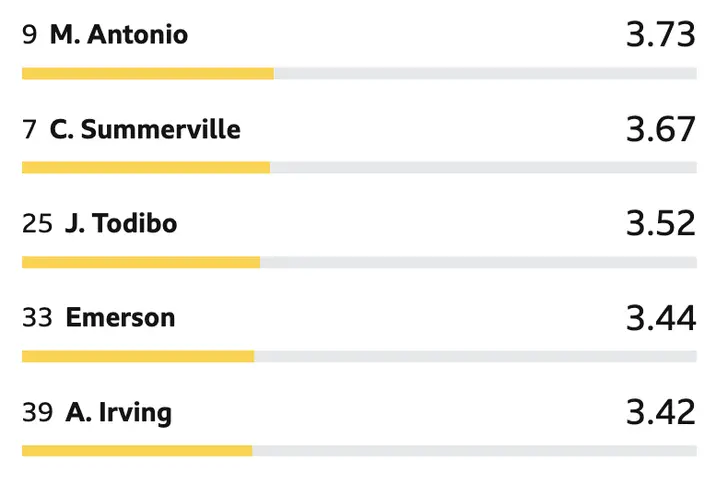The image size is (728, 488).
Task: Click Emerson's yellow rating bar
Action: click(x=138, y=356)
